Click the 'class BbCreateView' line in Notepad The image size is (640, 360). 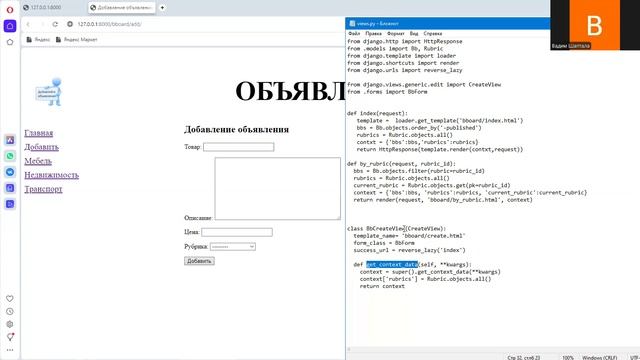point(397,229)
